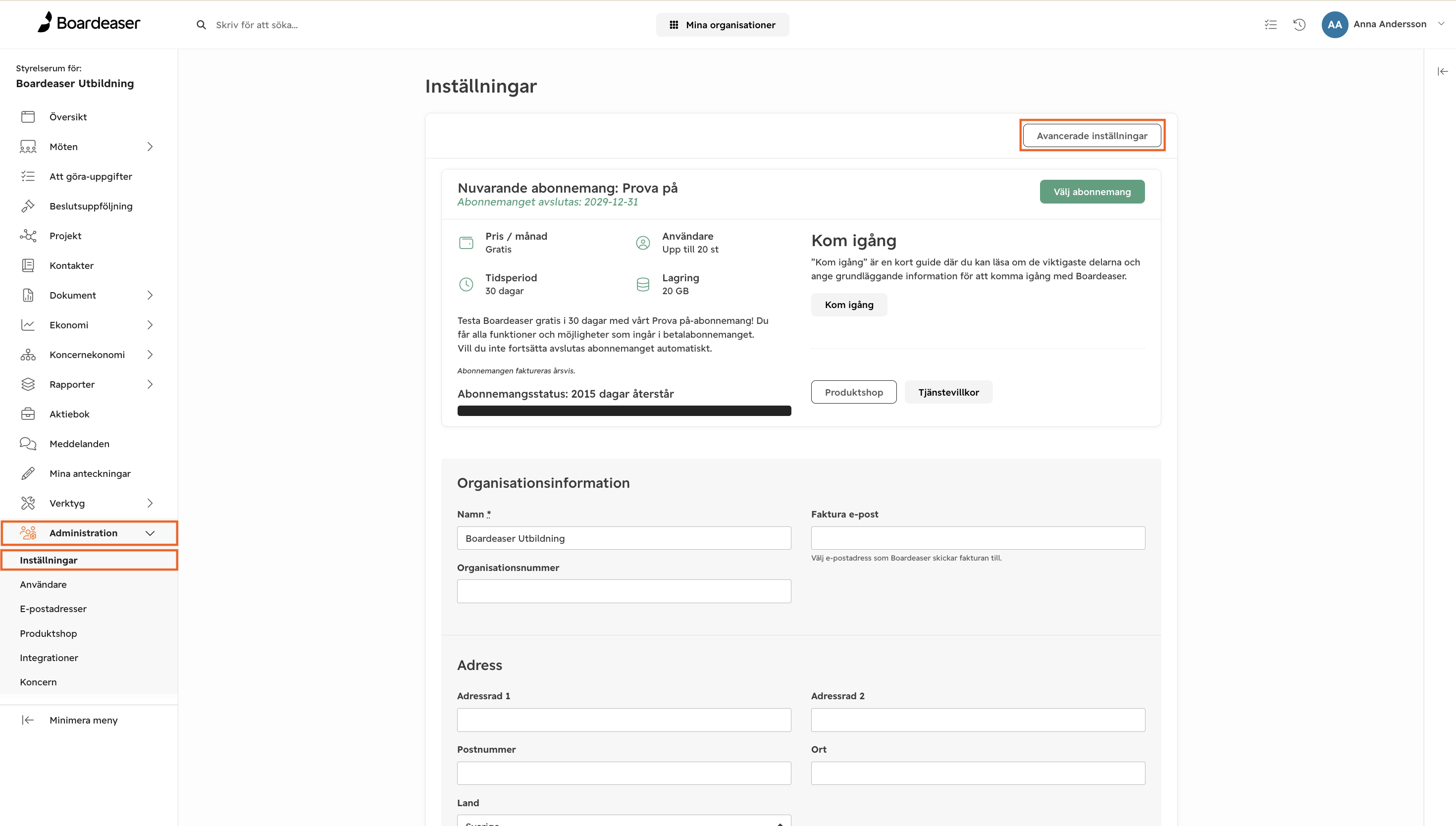This screenshot has height=826, width=1456.
Task: Click the Adressrad 2 input field
Action: point(978,720)
